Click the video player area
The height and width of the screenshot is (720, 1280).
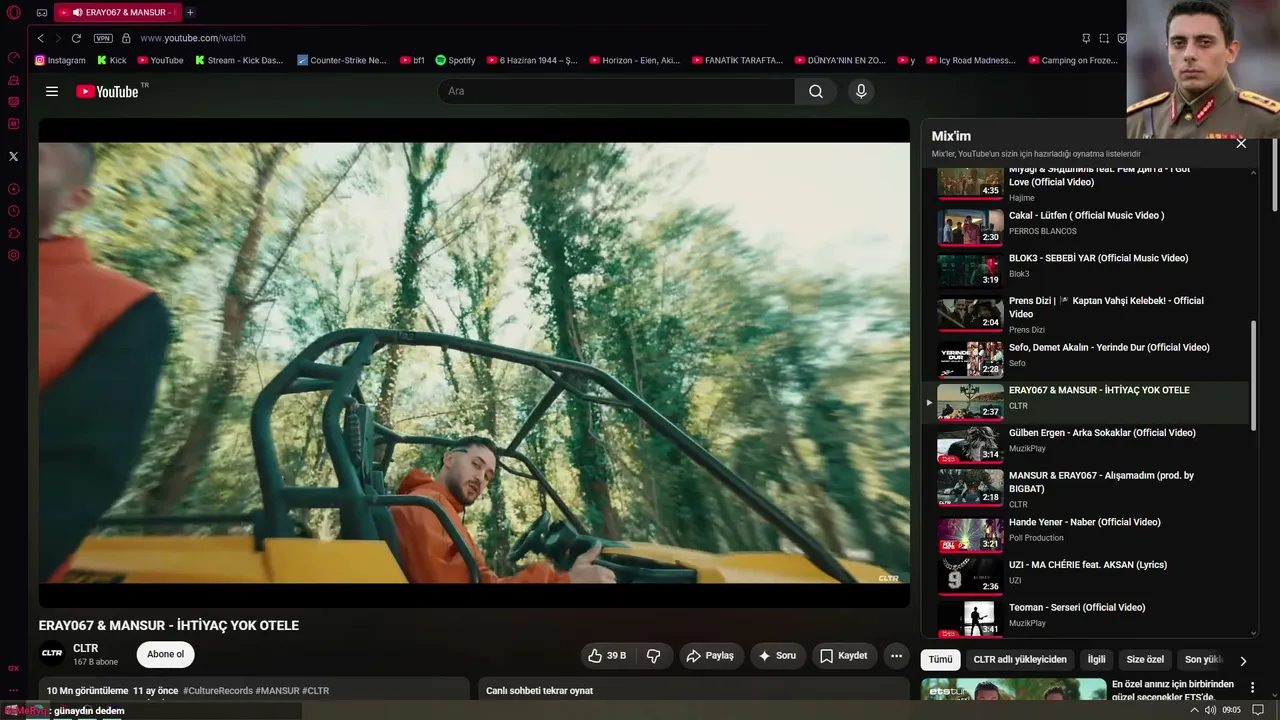(x=474, y=363)
